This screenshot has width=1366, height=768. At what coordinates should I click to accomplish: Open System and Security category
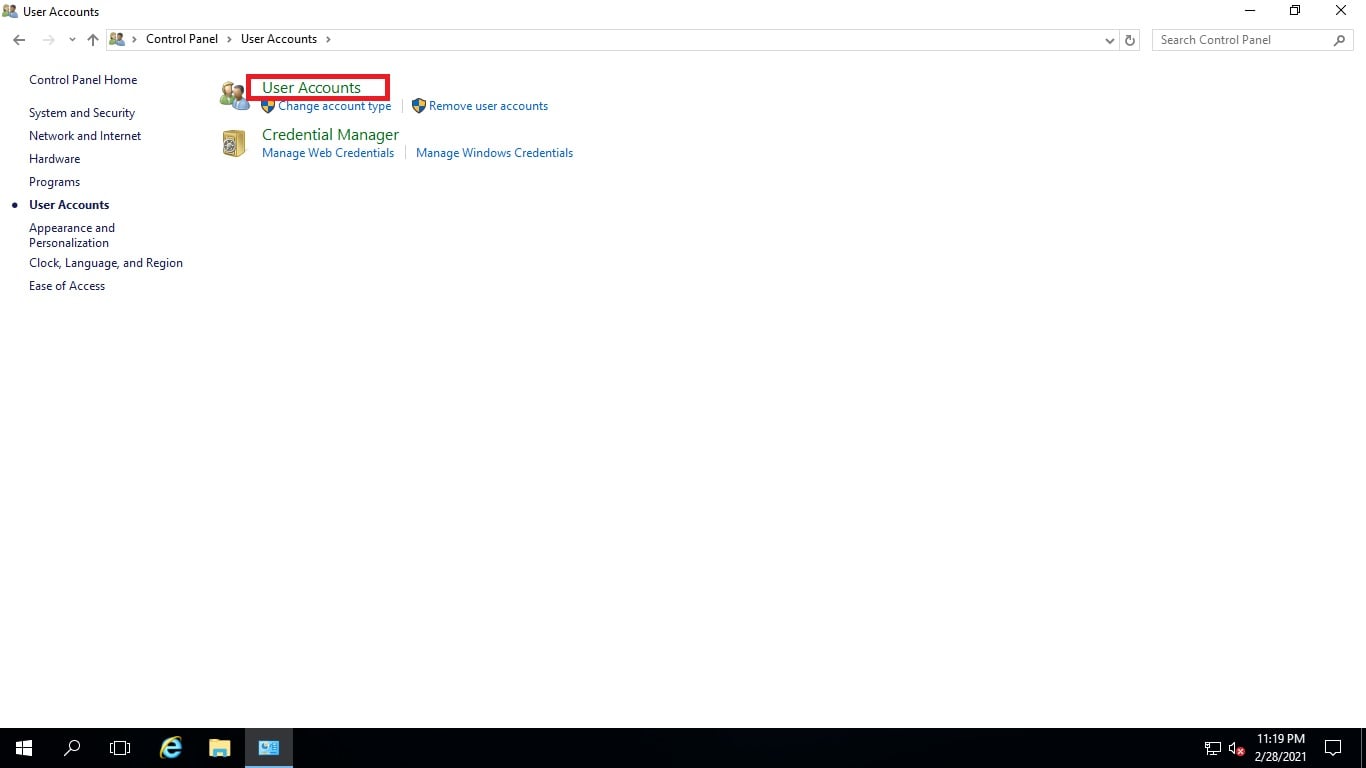coord(82,113)
